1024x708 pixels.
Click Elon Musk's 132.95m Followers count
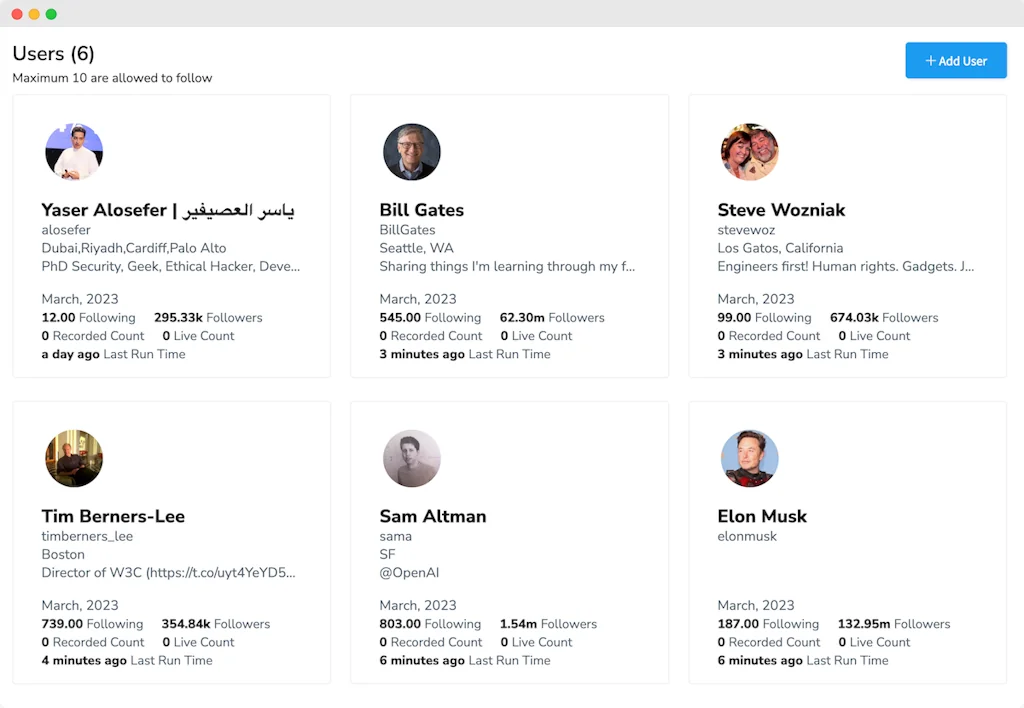click(x=893, y=623)
